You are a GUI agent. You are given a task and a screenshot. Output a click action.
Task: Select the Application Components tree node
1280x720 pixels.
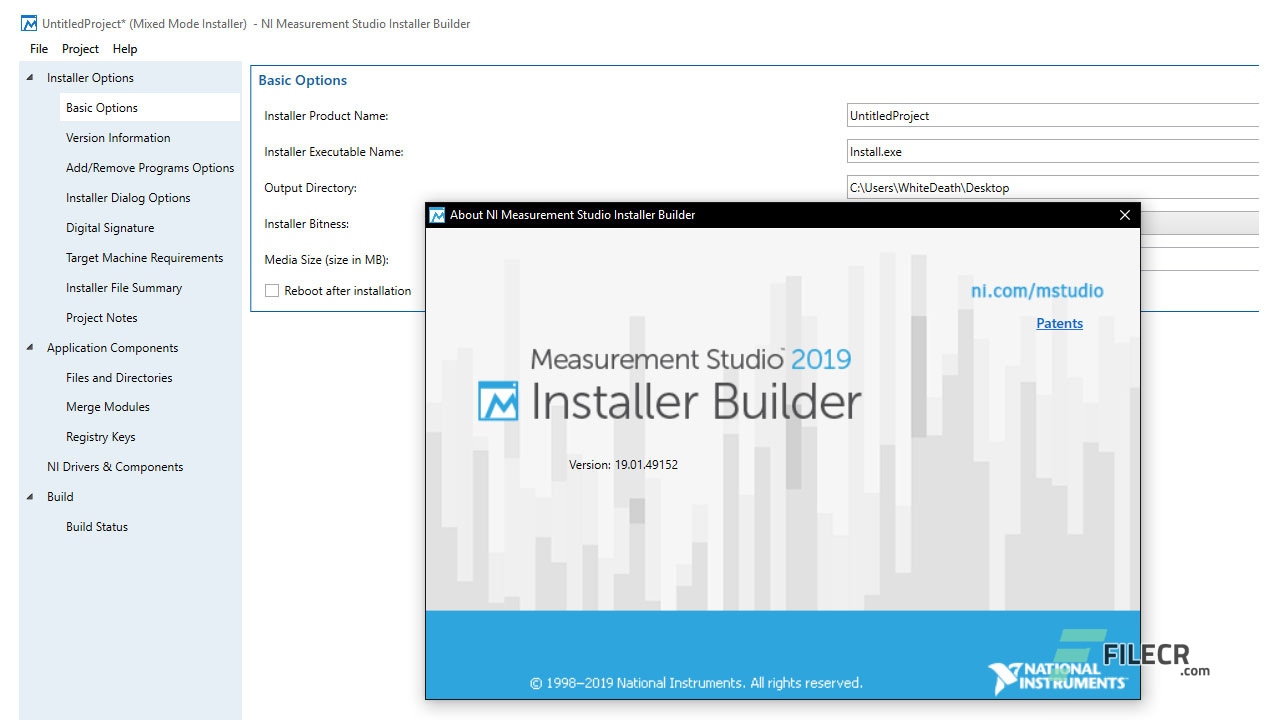pyautogui.click(x=113, y=348)
